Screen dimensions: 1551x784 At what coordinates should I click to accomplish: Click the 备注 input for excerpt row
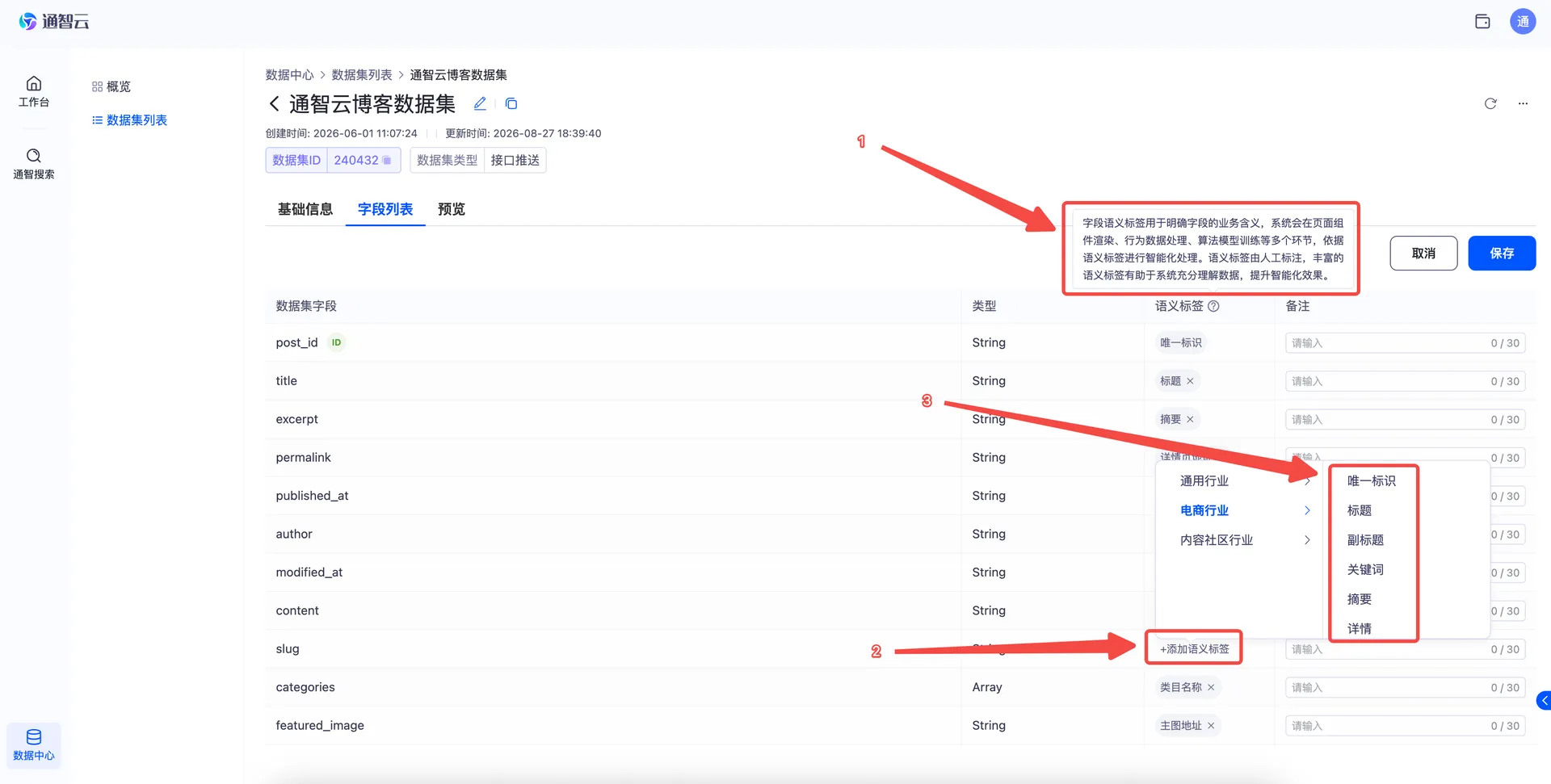click(1405, 420)
